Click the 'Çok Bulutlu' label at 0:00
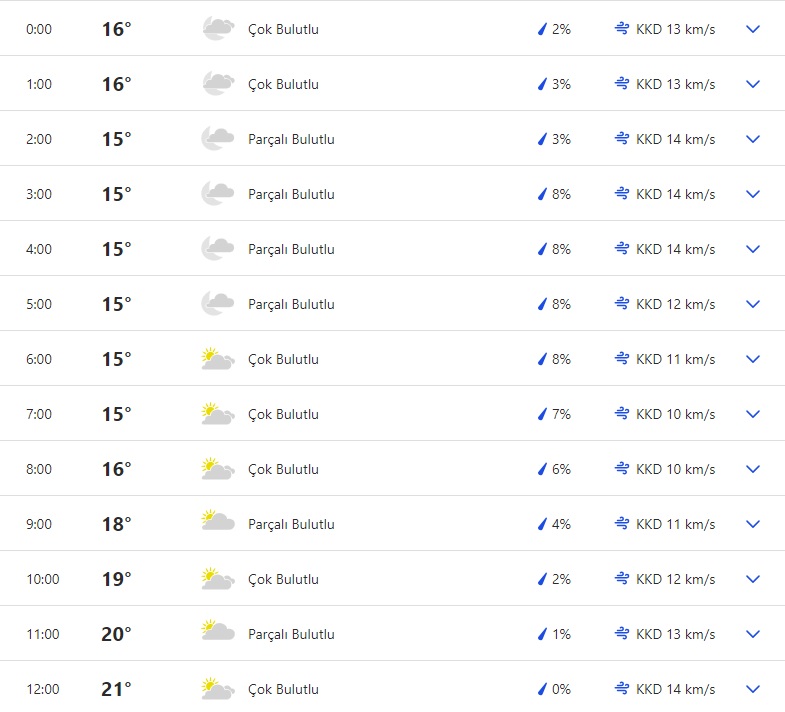 (283, 29)
